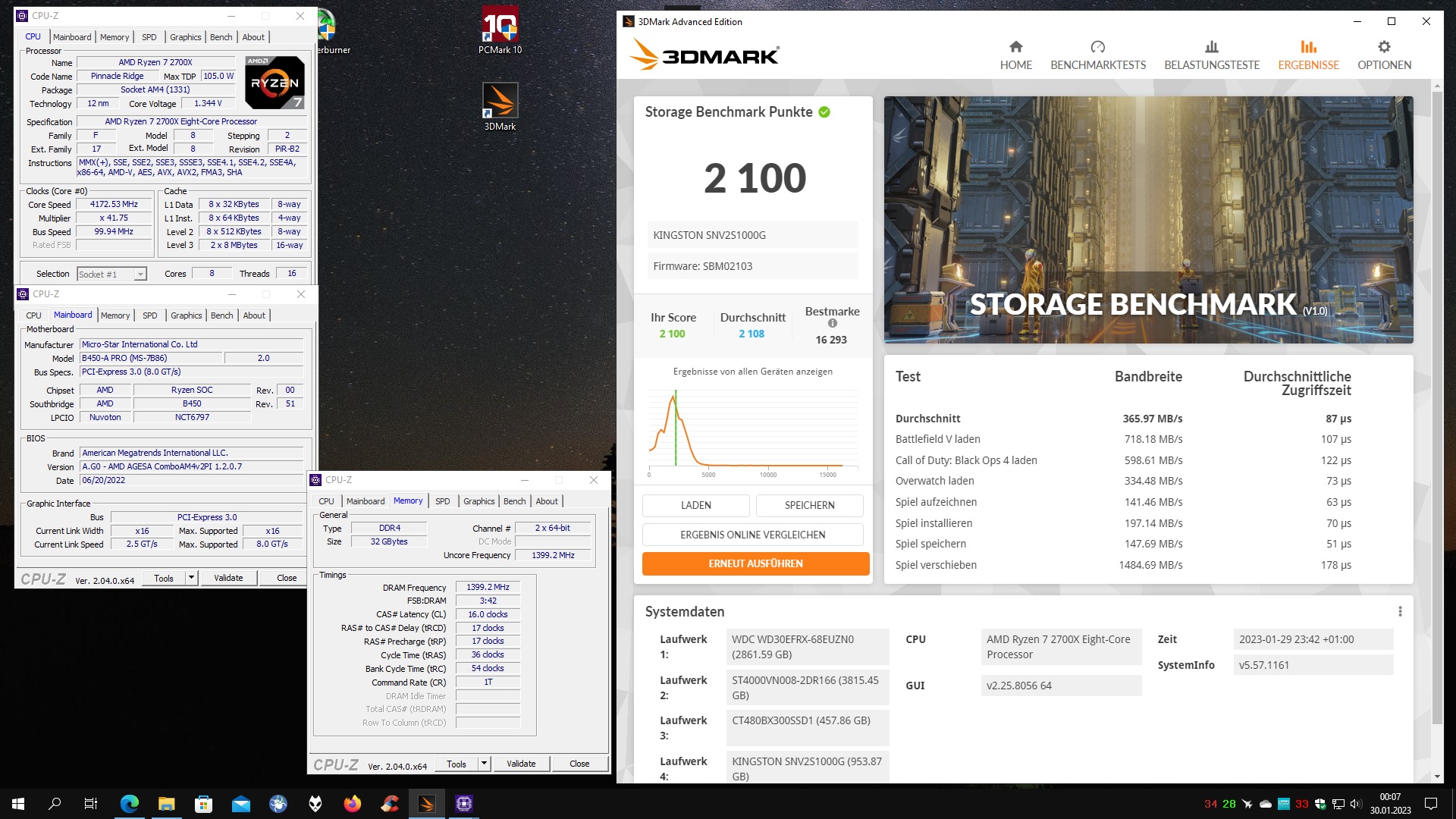Click Spiel verschieben row
Image resolution: width=1456 pixels, height=819 pixels.
coord(1123,565)
